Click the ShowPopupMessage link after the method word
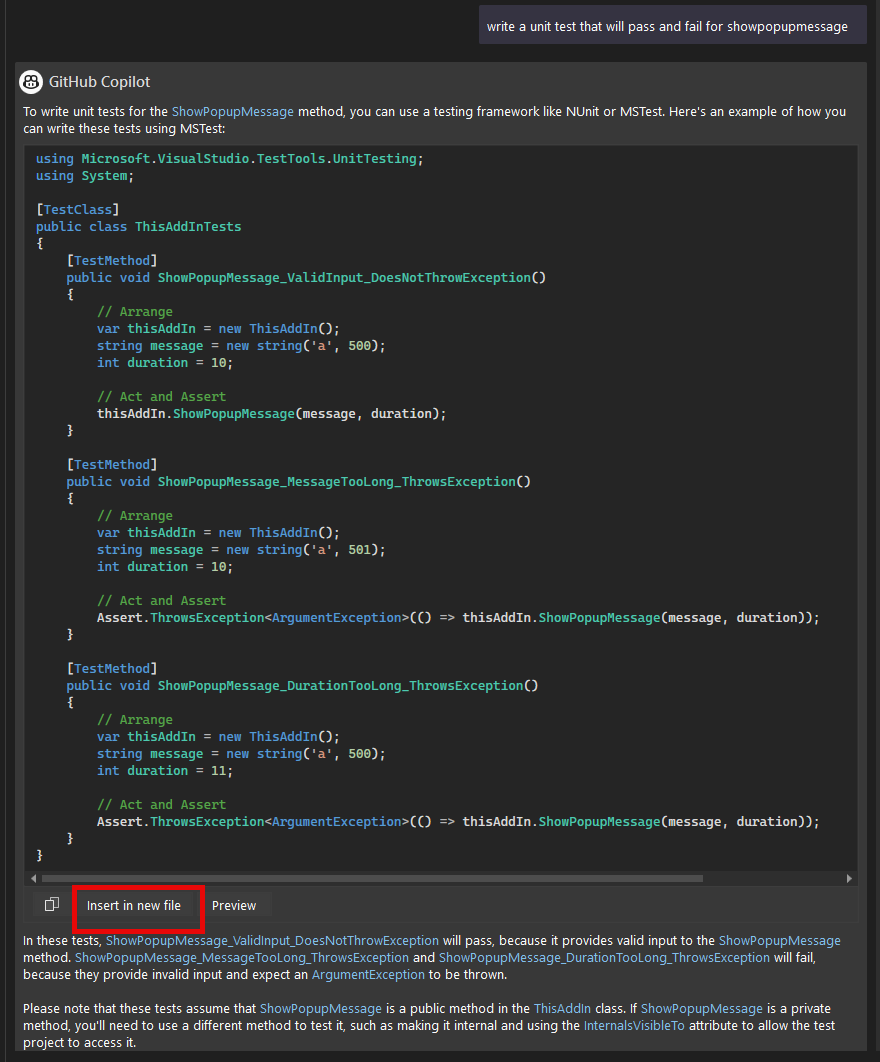This screenshot has width=880, height=1062. (779, 940)
